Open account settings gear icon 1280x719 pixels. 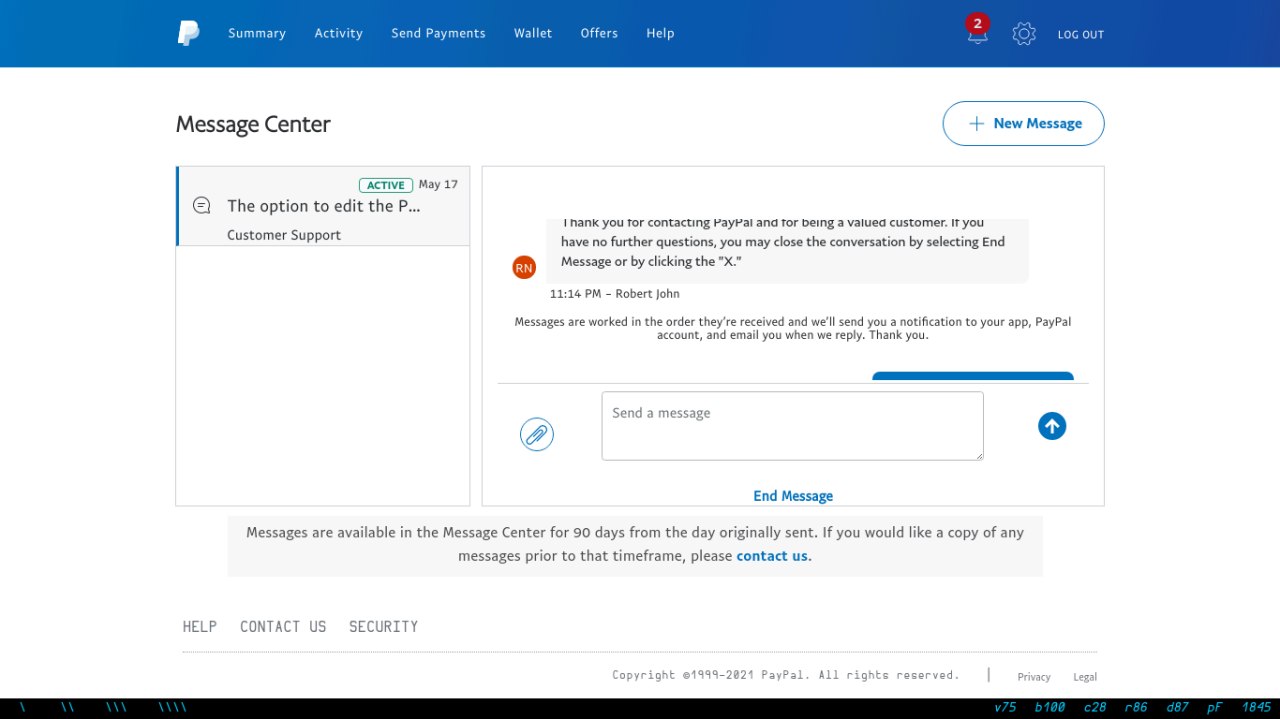(x=1023, y=34)
